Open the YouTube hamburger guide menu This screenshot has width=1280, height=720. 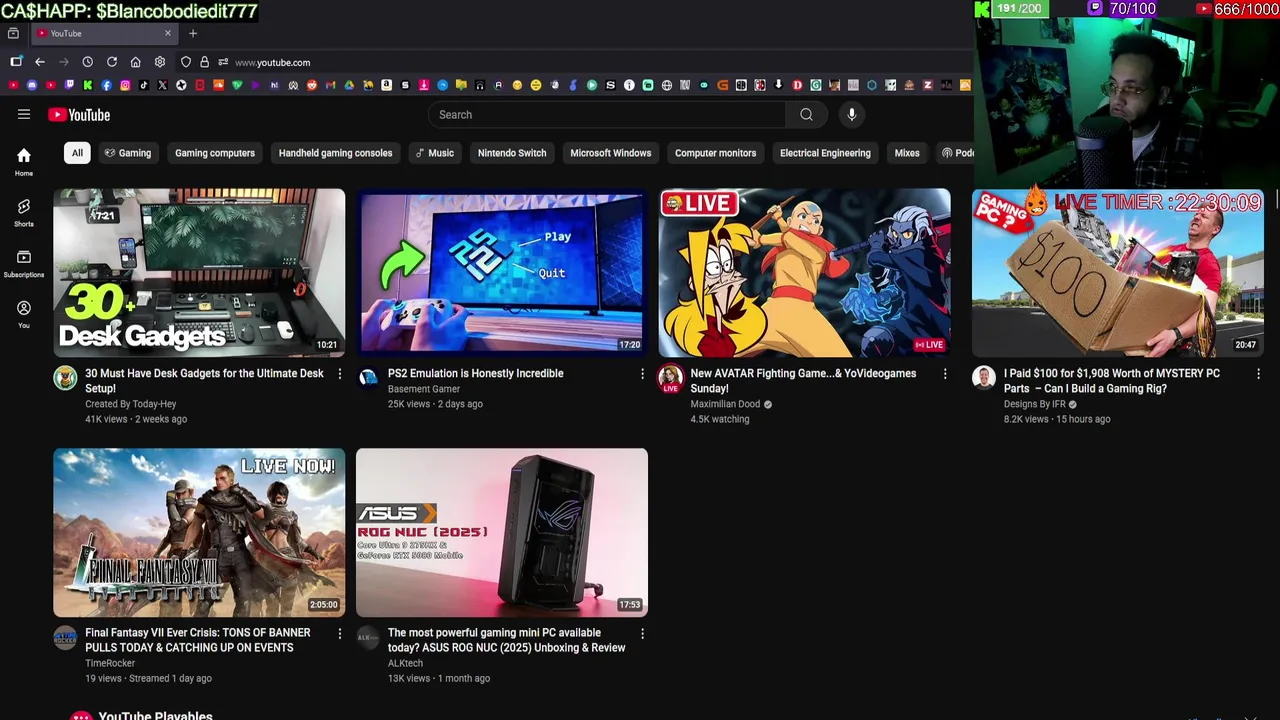(24, 114)
